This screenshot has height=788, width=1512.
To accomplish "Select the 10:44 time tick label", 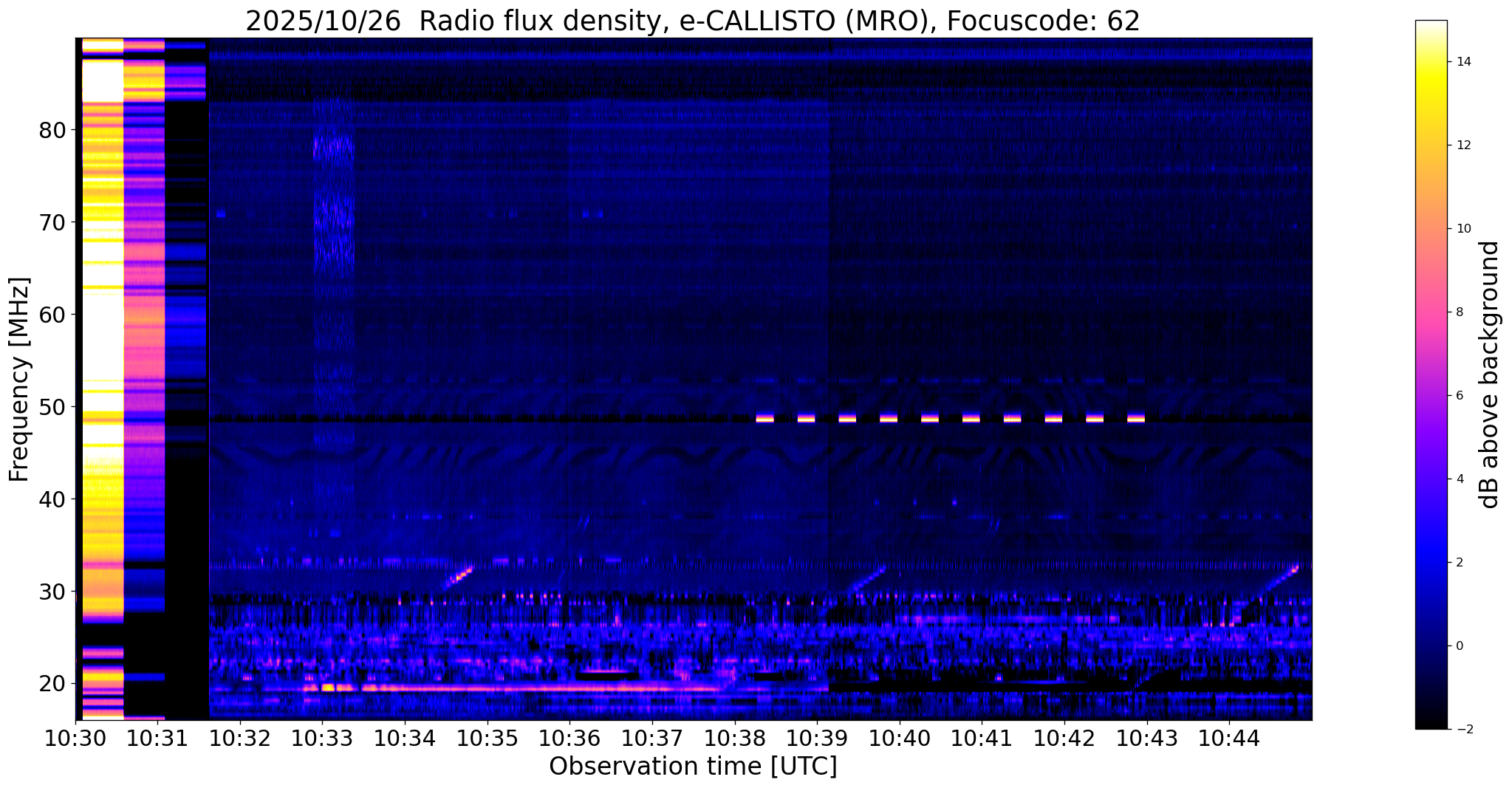I will (1229, 739).
